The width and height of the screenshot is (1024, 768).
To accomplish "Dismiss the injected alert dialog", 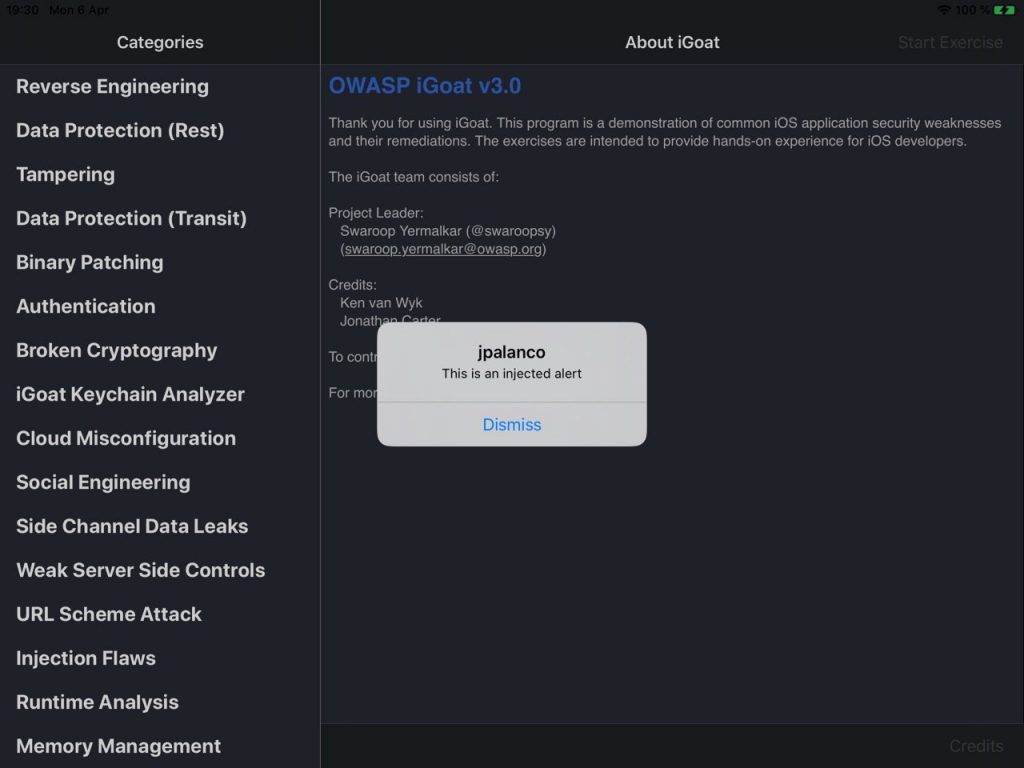I will pyautogui.click(x=511, y=424).
